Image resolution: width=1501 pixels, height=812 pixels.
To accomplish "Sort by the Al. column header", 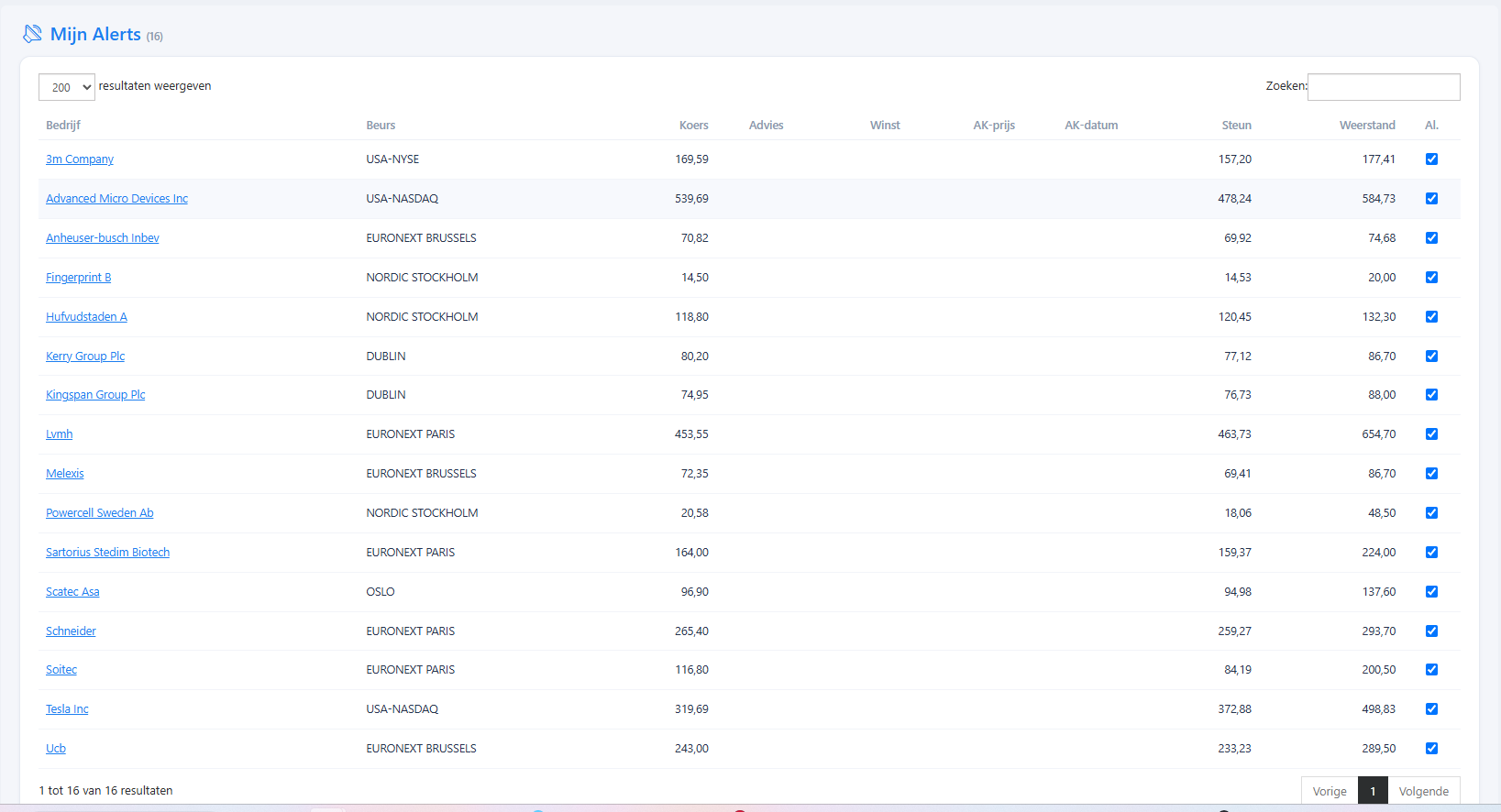I will pyautogui.click(x=1431, y=126).
